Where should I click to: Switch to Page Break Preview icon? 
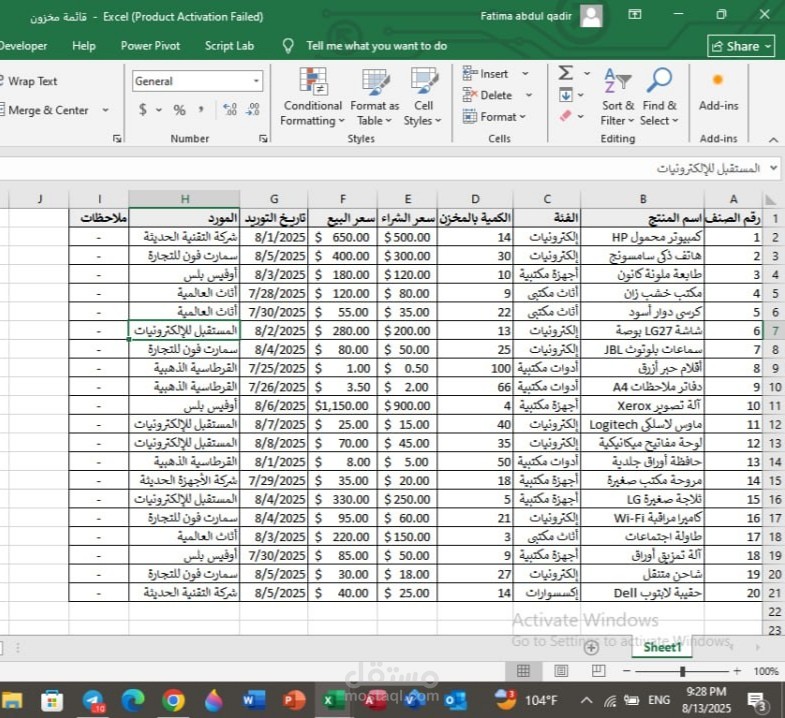pos(598,671)
